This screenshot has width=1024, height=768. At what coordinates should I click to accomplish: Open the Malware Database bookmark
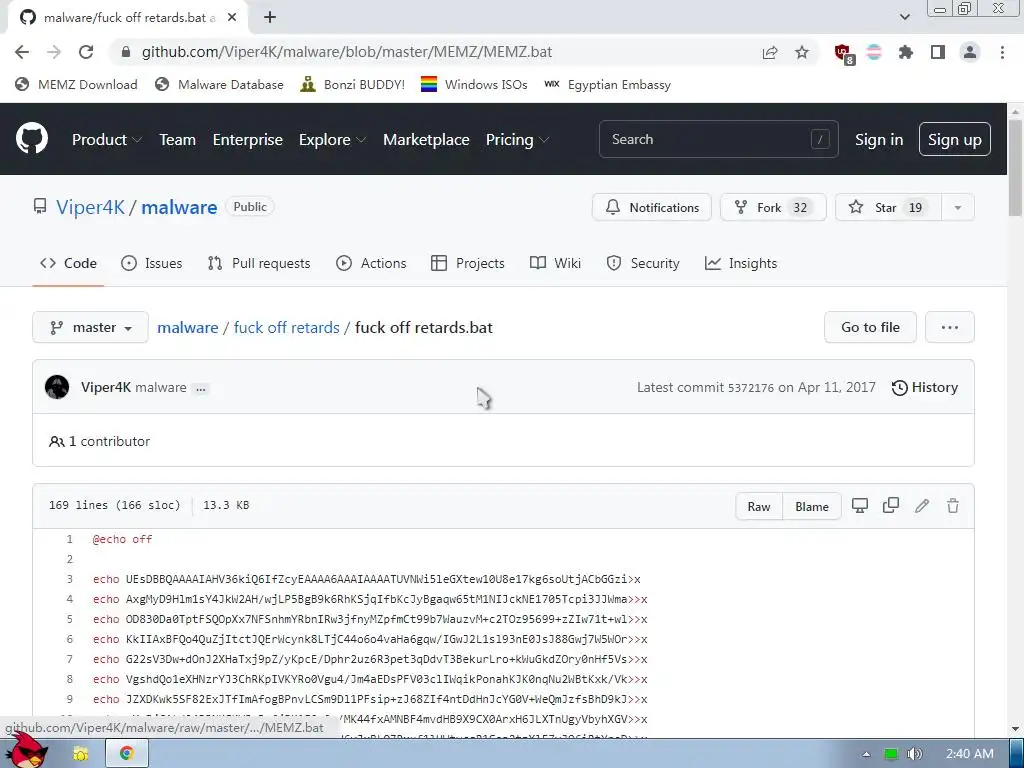(x=219, y=84)
